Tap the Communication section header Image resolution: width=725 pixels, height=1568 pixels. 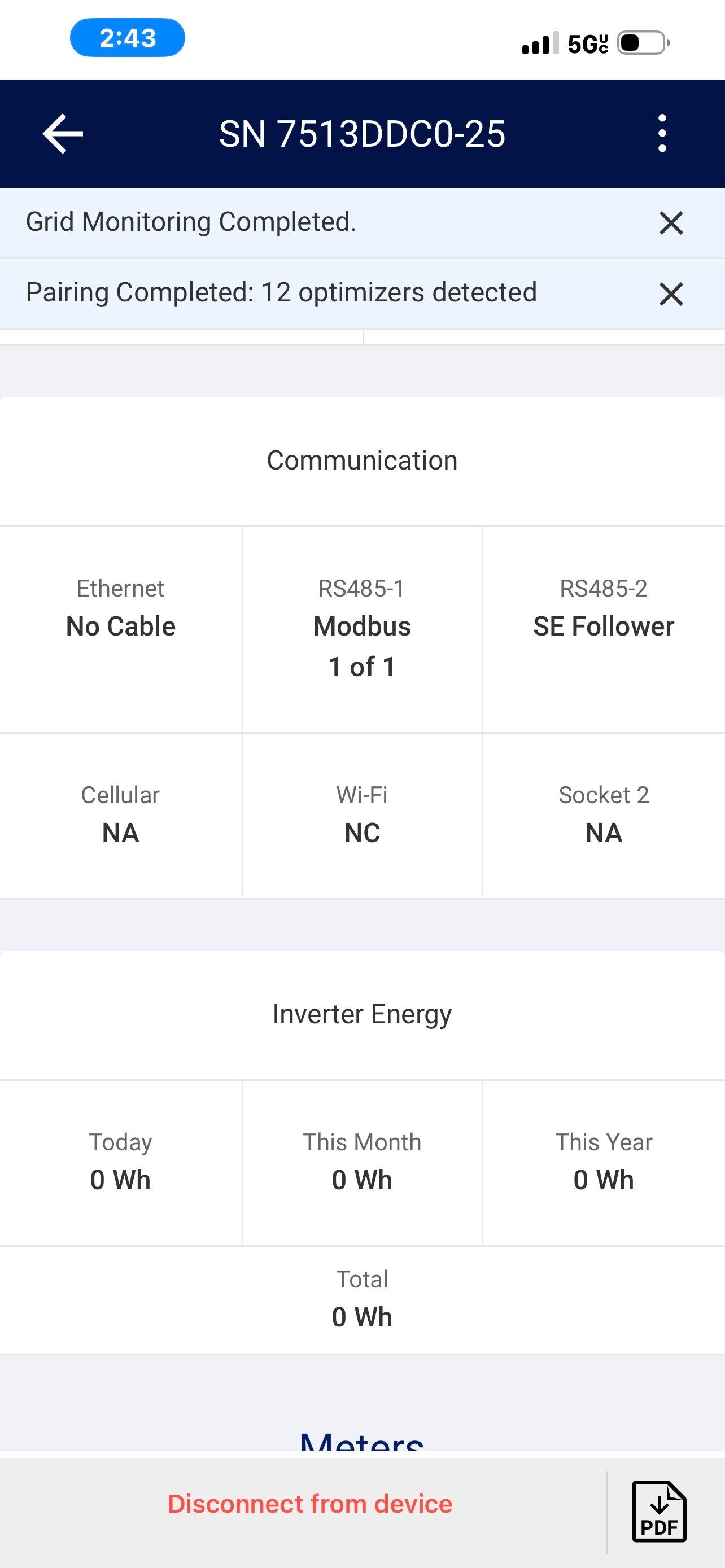click(362, 461)
